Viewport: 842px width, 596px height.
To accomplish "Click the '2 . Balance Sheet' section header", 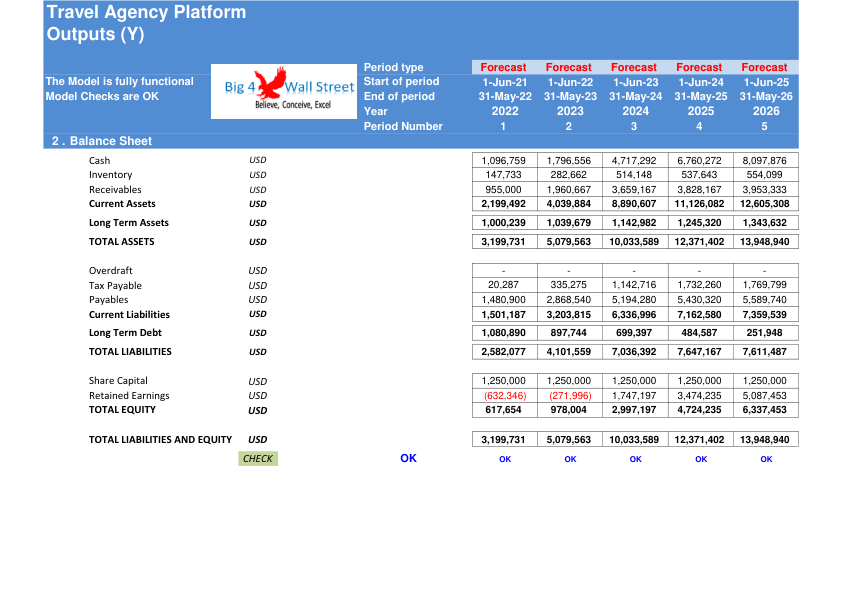I will pyautogui.click(x=101, y=141).
